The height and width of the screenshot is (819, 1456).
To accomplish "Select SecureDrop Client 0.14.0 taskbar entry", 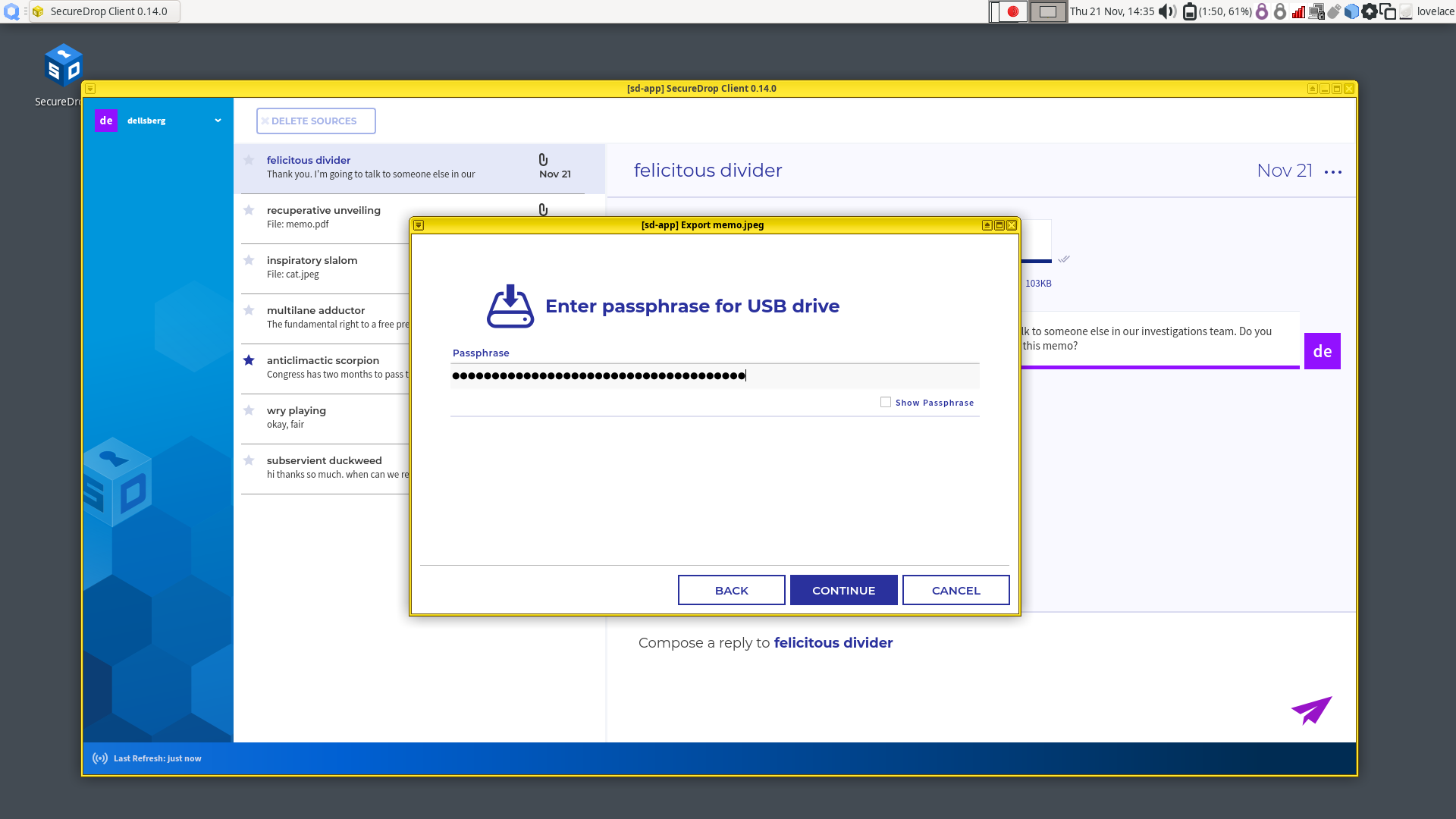I will coord(105,11).
